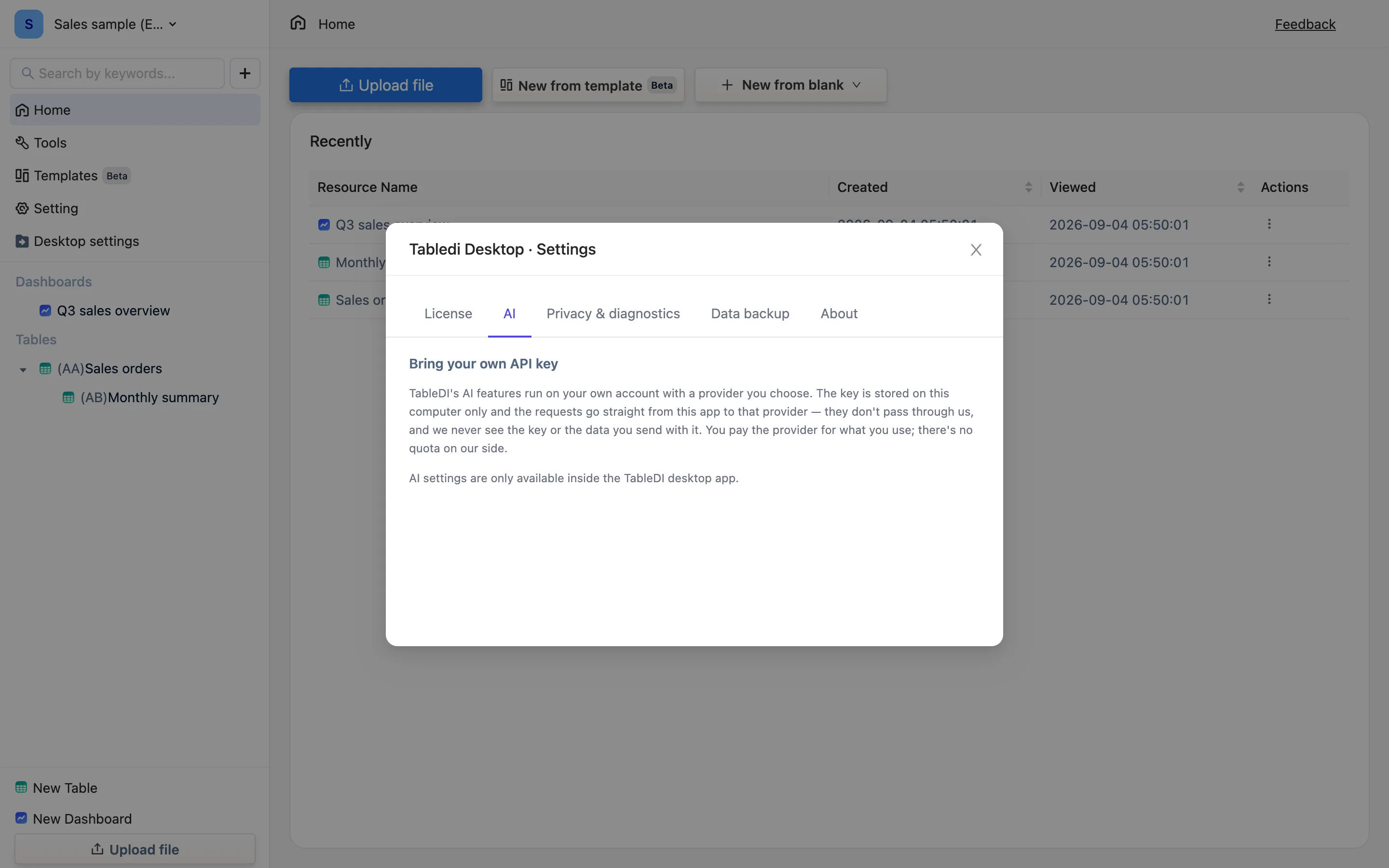Click the Q3 sales overview sidebar dashboard icon
Viewport: 1389px width, 868px height.
click(x=45, y=311)
